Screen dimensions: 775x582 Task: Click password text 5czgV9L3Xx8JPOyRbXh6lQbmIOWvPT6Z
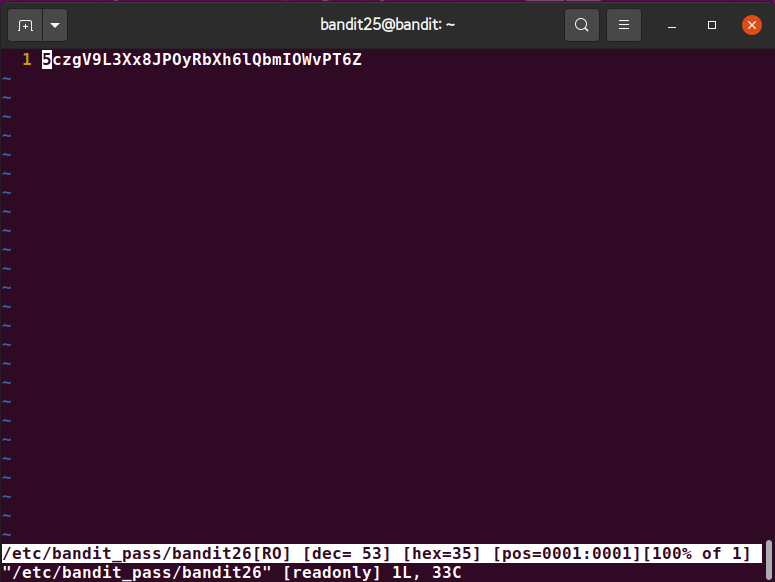point(202,60)
